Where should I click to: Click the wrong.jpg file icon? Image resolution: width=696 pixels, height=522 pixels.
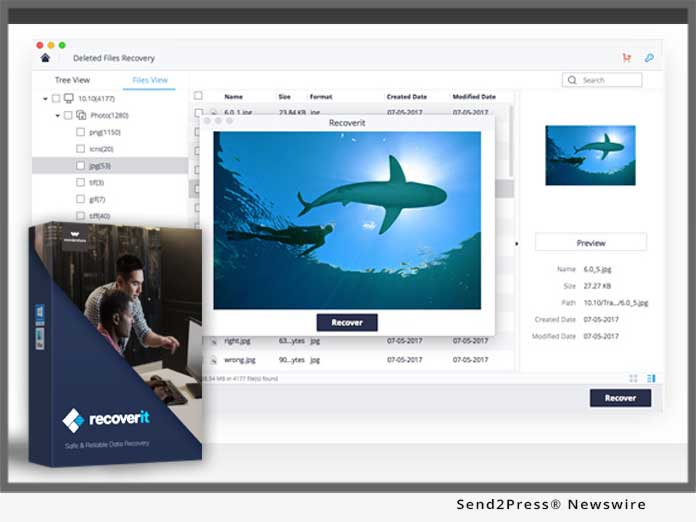210,358
